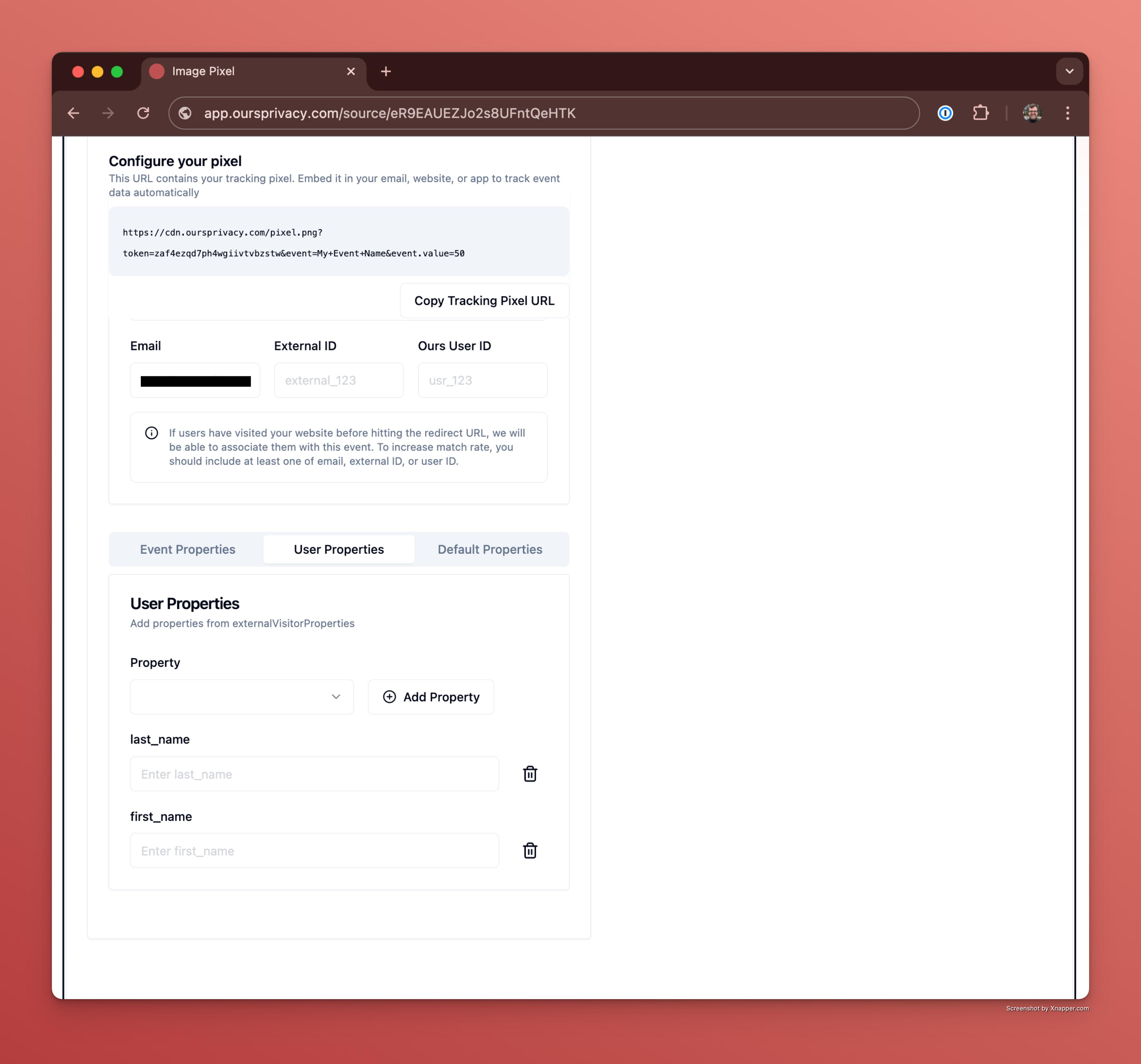The height and width of the screenshot is (1064, 1141).
Task: Close the Image Pixel browser tab
Action: pyautogui.click(x=351, y=71)
